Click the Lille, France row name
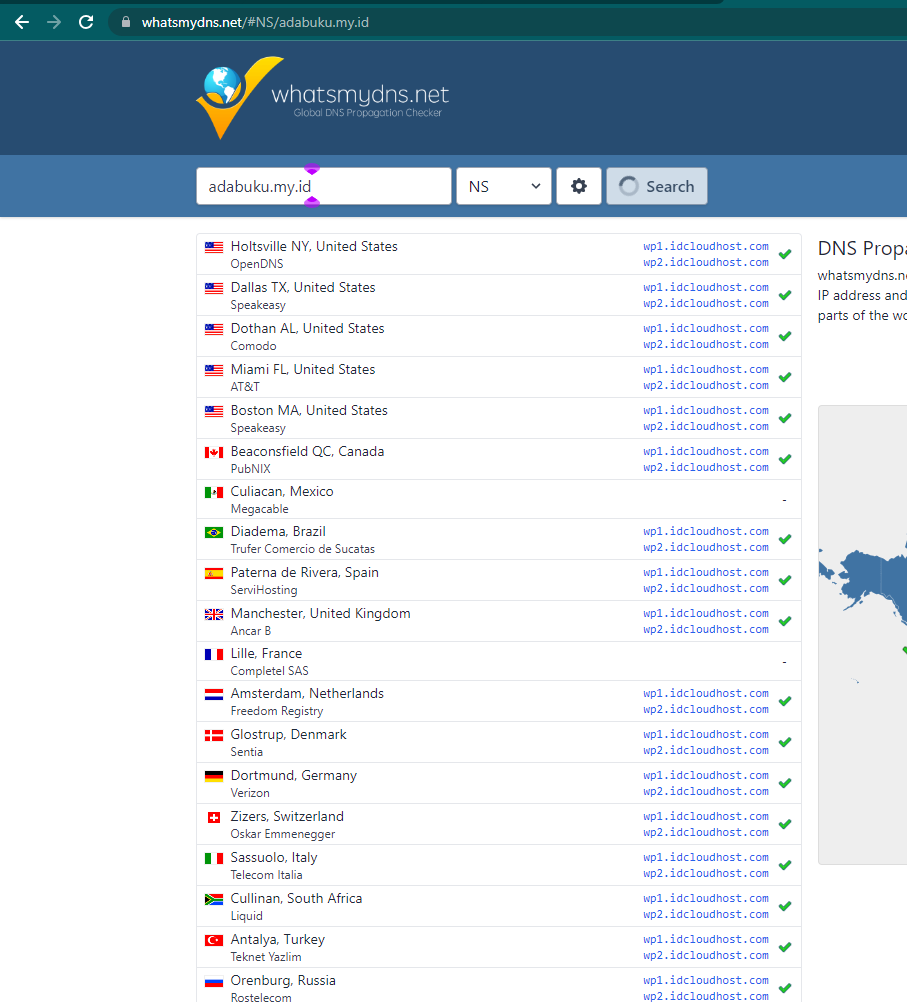This screenshot has height=1002, width=907. click(x=266, y=653)
